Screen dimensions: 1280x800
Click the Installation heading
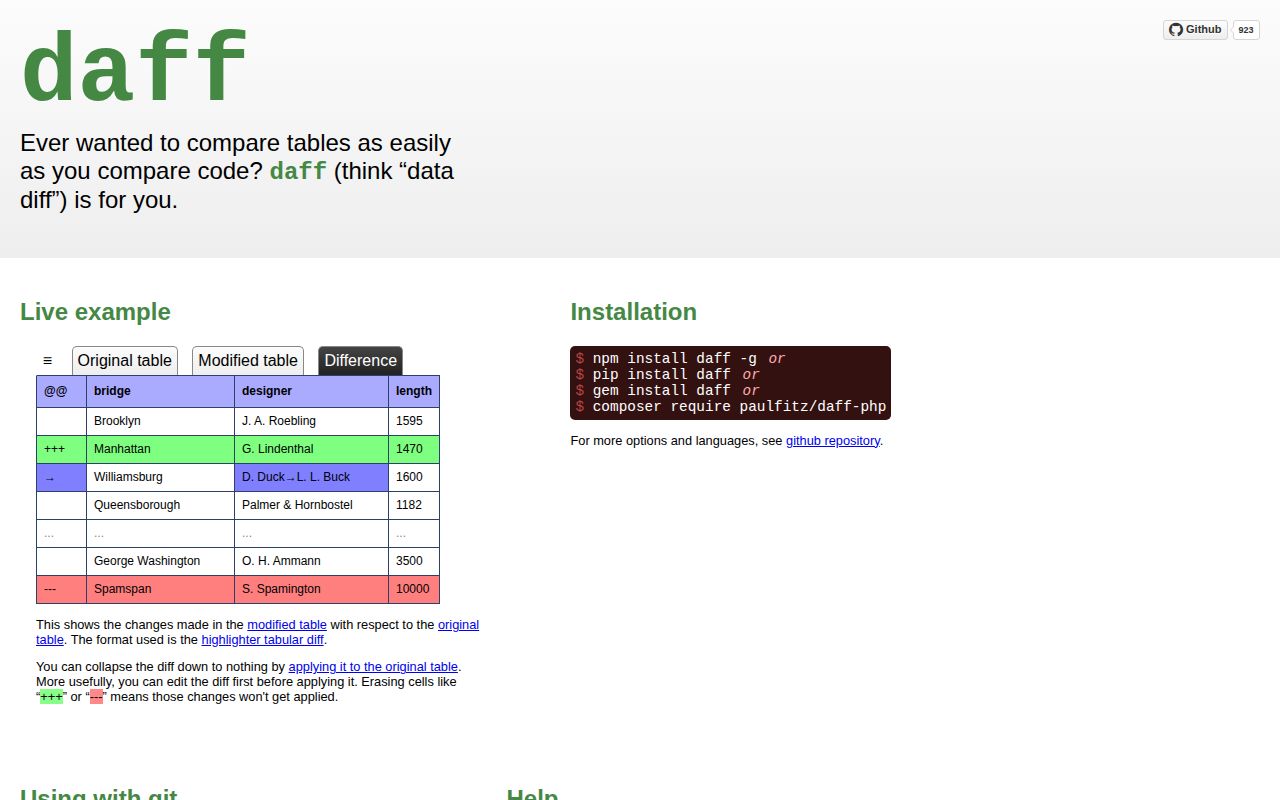click(633, 312)
